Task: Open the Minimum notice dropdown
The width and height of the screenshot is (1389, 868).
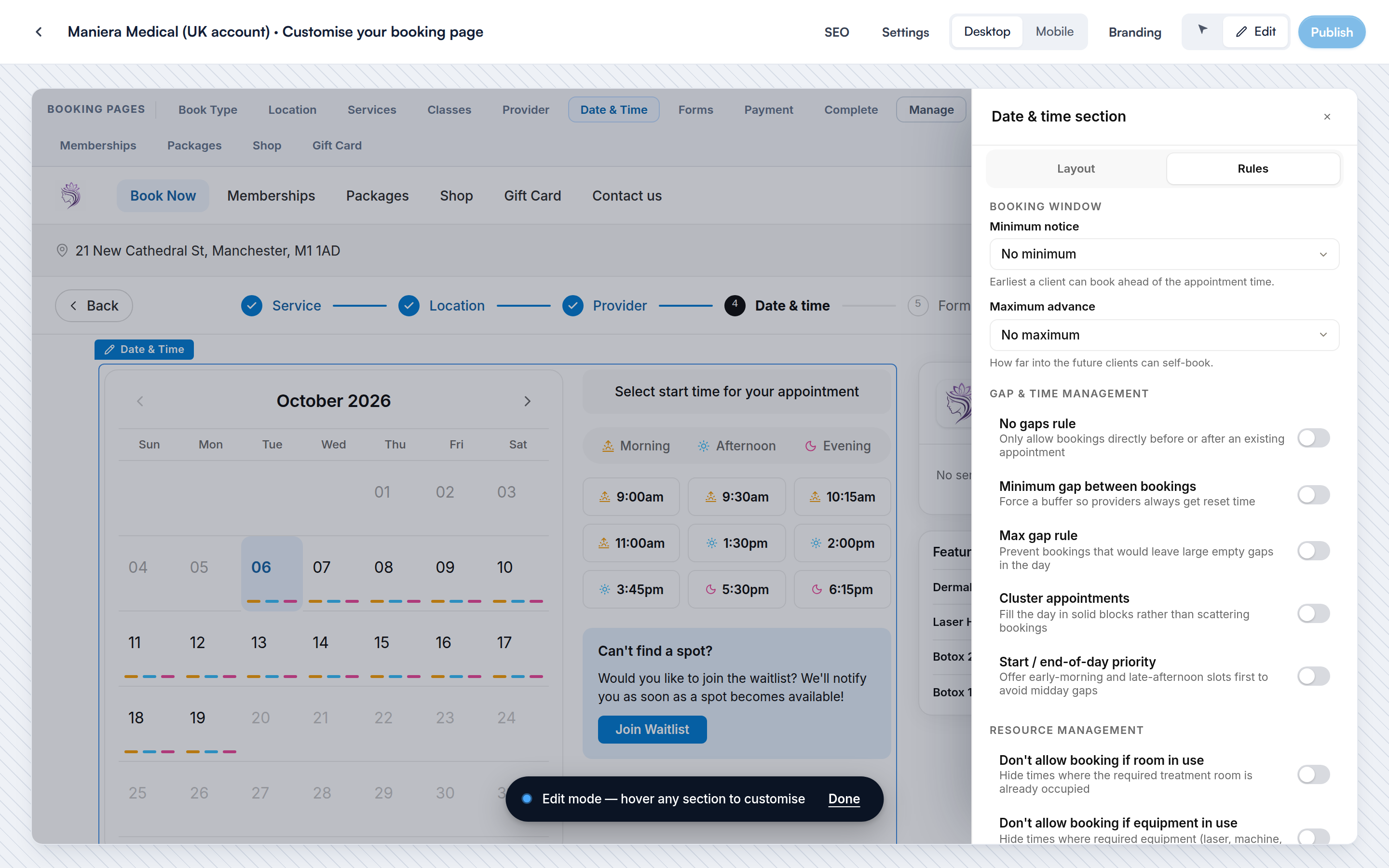Action: pos(1164,254)
